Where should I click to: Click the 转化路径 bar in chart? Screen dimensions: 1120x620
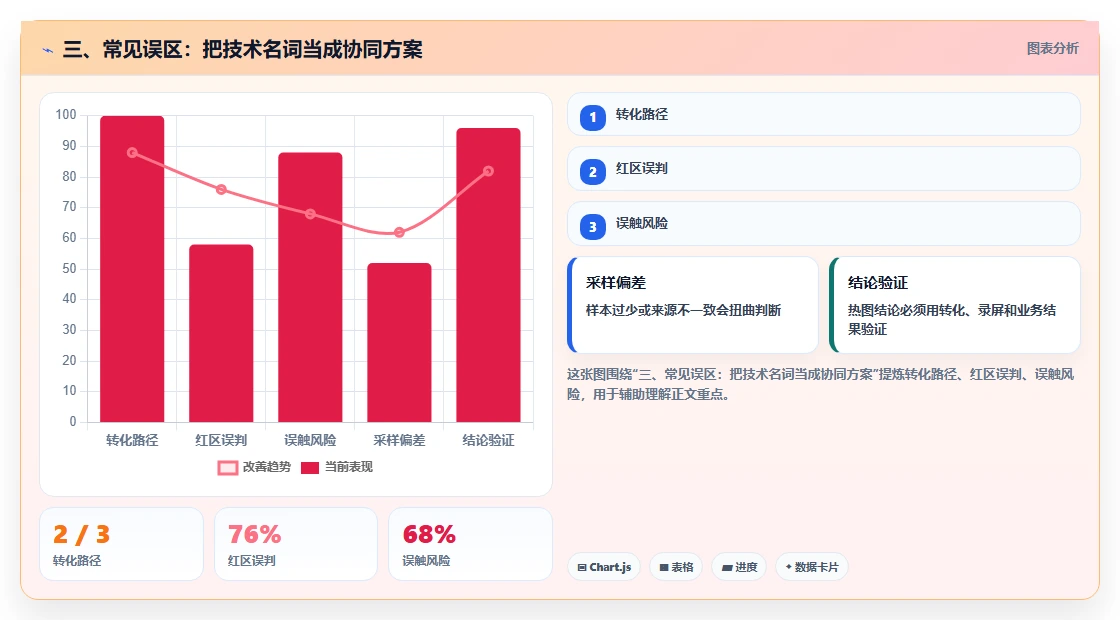tap(132, 269)
